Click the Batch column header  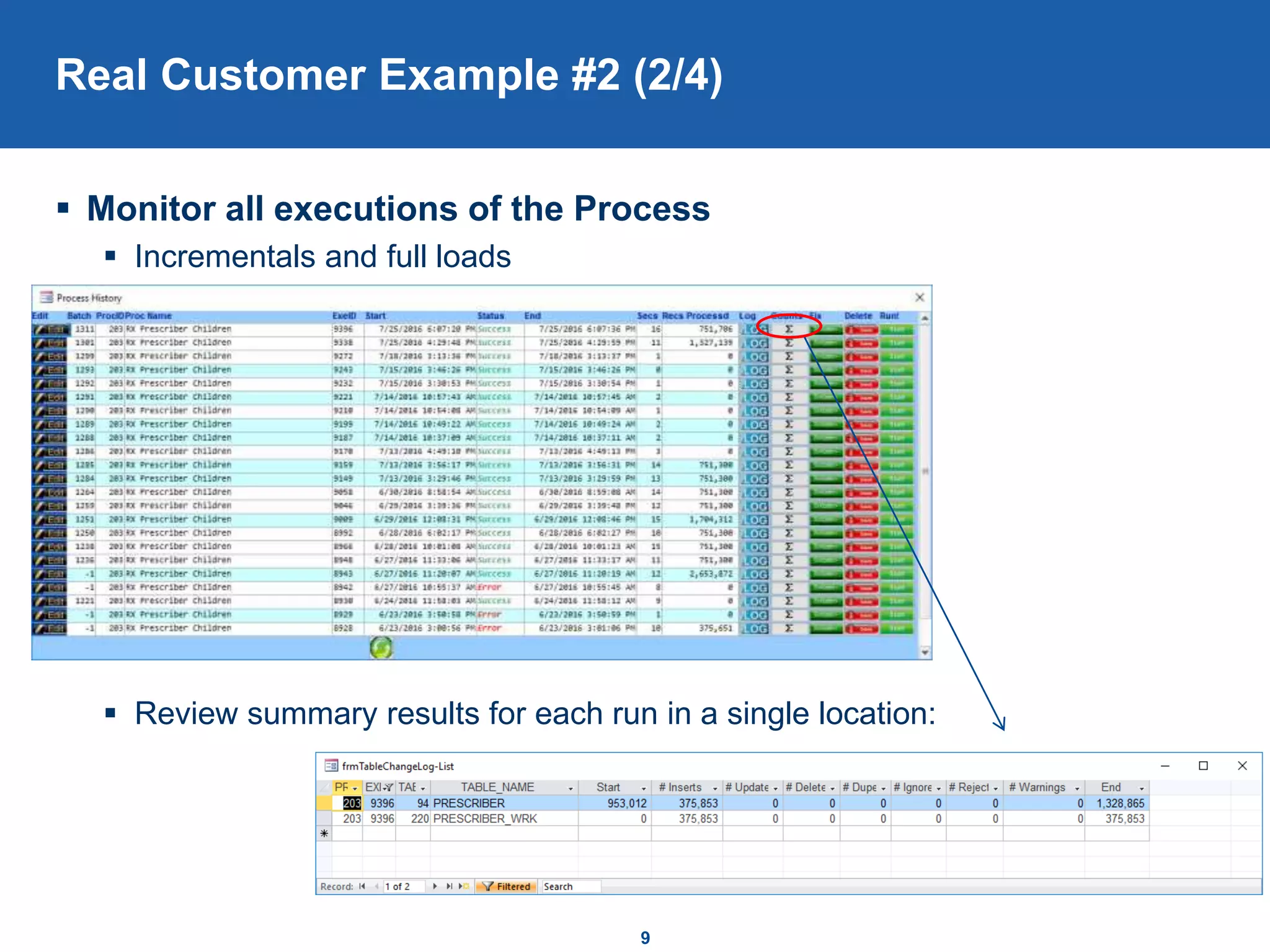coord(79,315)
